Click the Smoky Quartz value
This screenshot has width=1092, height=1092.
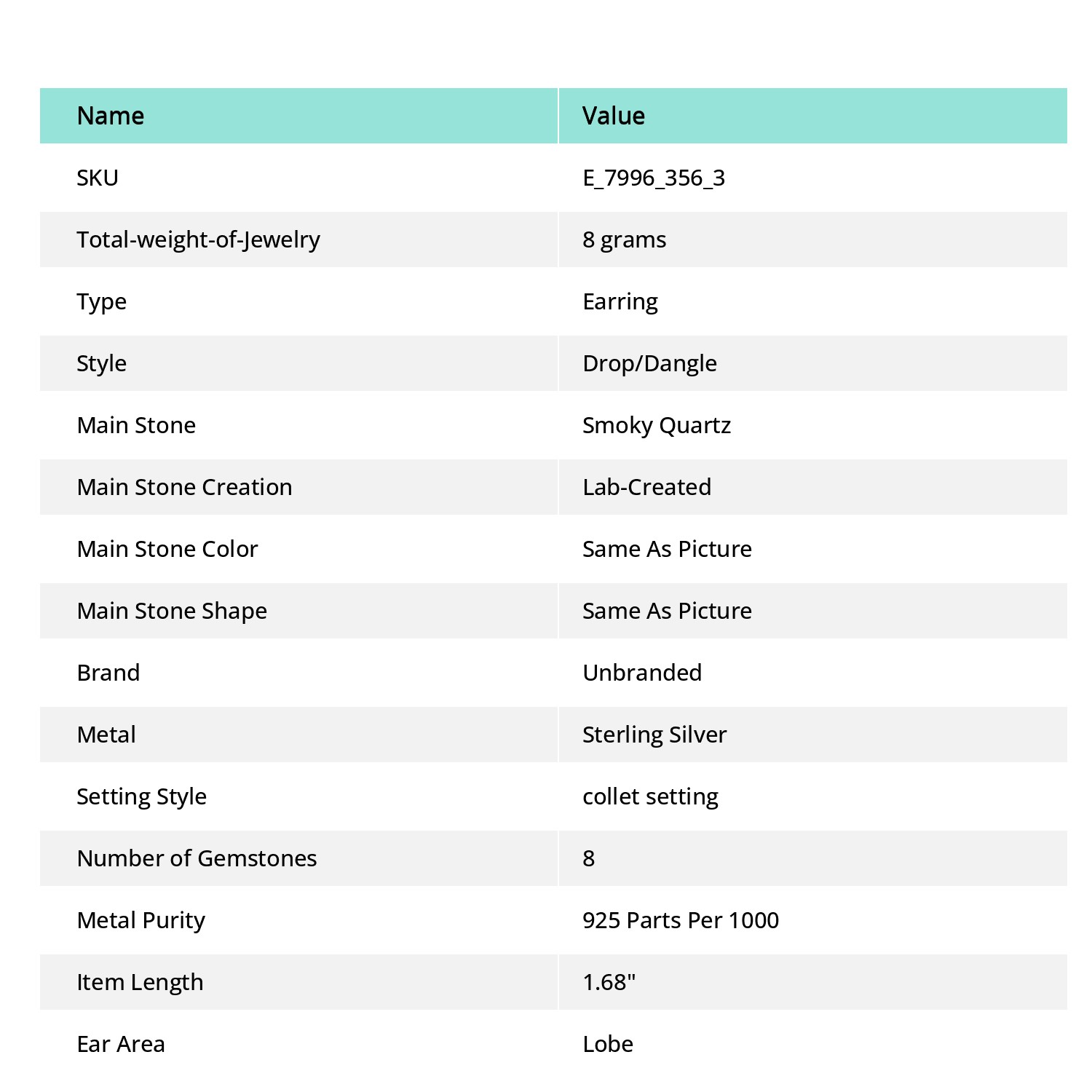coord(657,425)
